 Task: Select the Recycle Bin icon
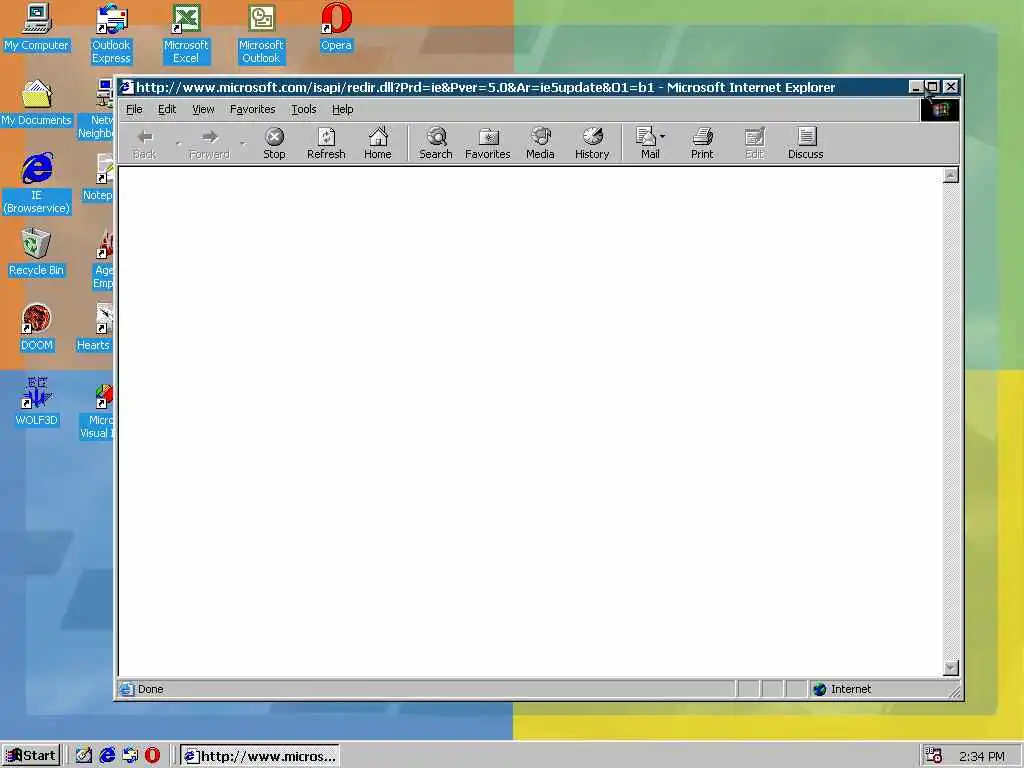(x=37, y=253)
